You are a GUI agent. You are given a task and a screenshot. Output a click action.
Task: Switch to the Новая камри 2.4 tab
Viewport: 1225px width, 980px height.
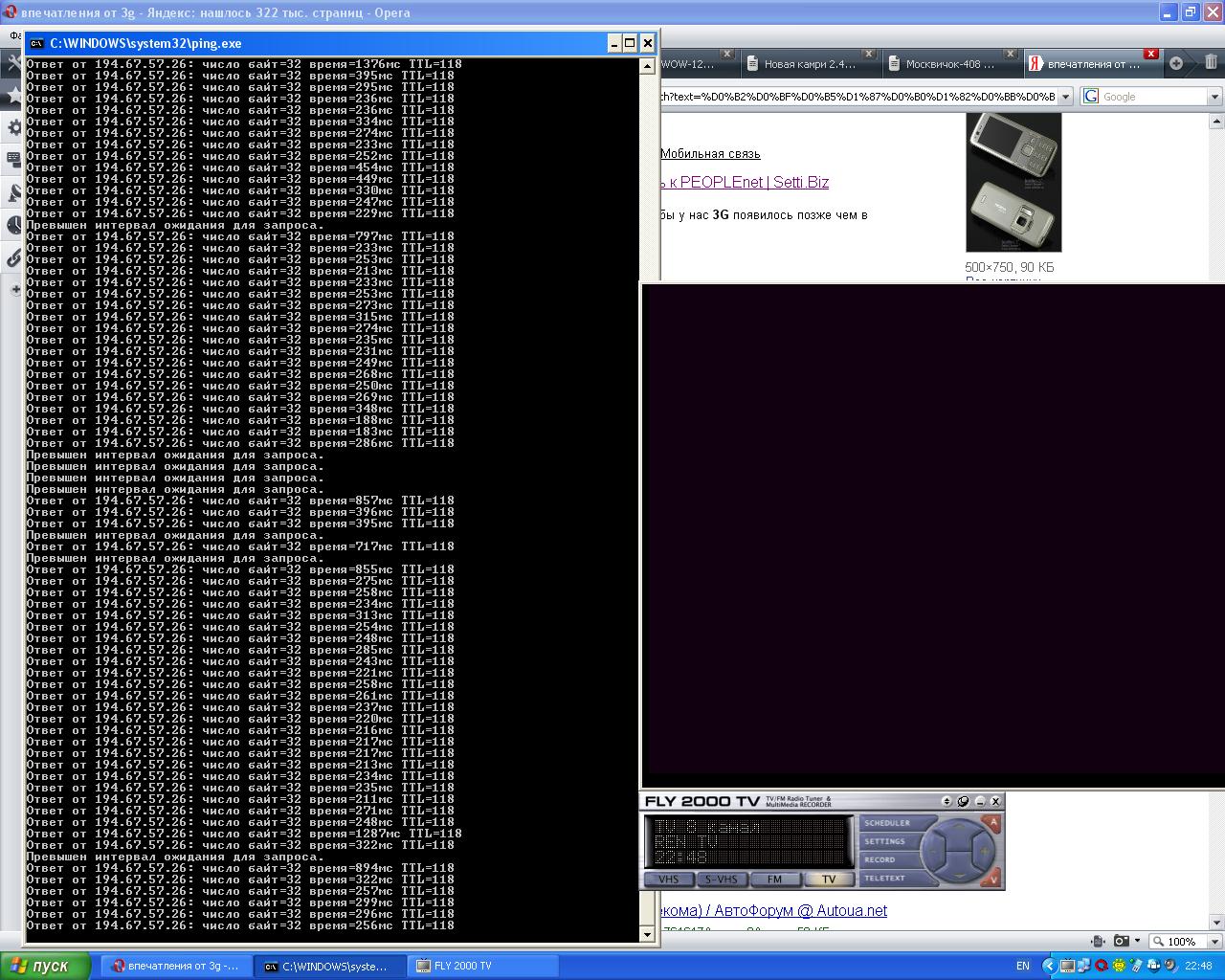click(x=810, y=64)
